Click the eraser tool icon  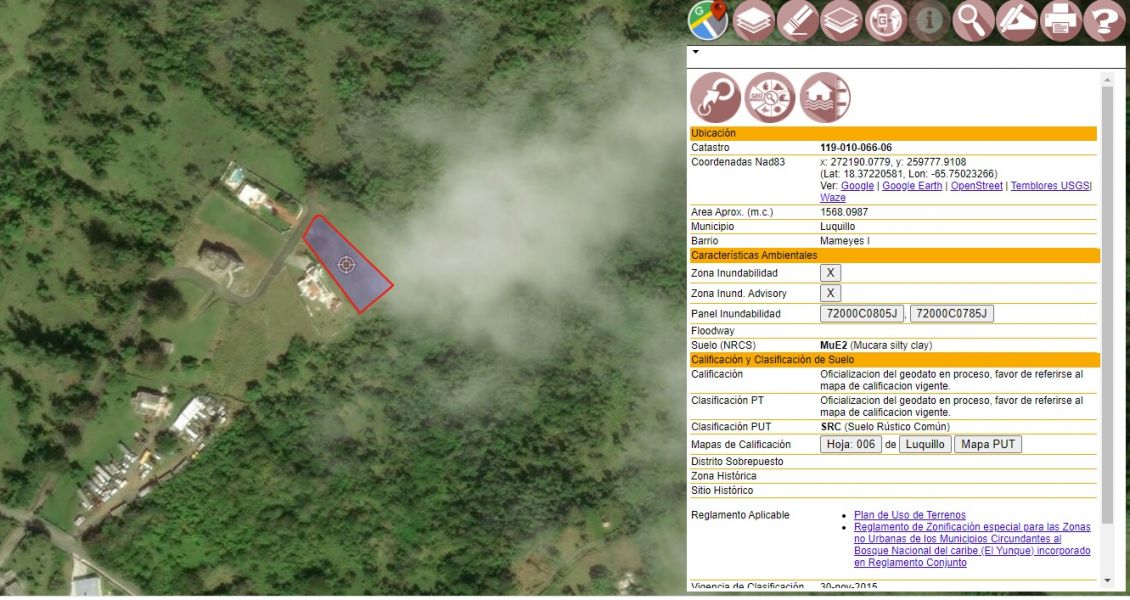click(797, 21)
